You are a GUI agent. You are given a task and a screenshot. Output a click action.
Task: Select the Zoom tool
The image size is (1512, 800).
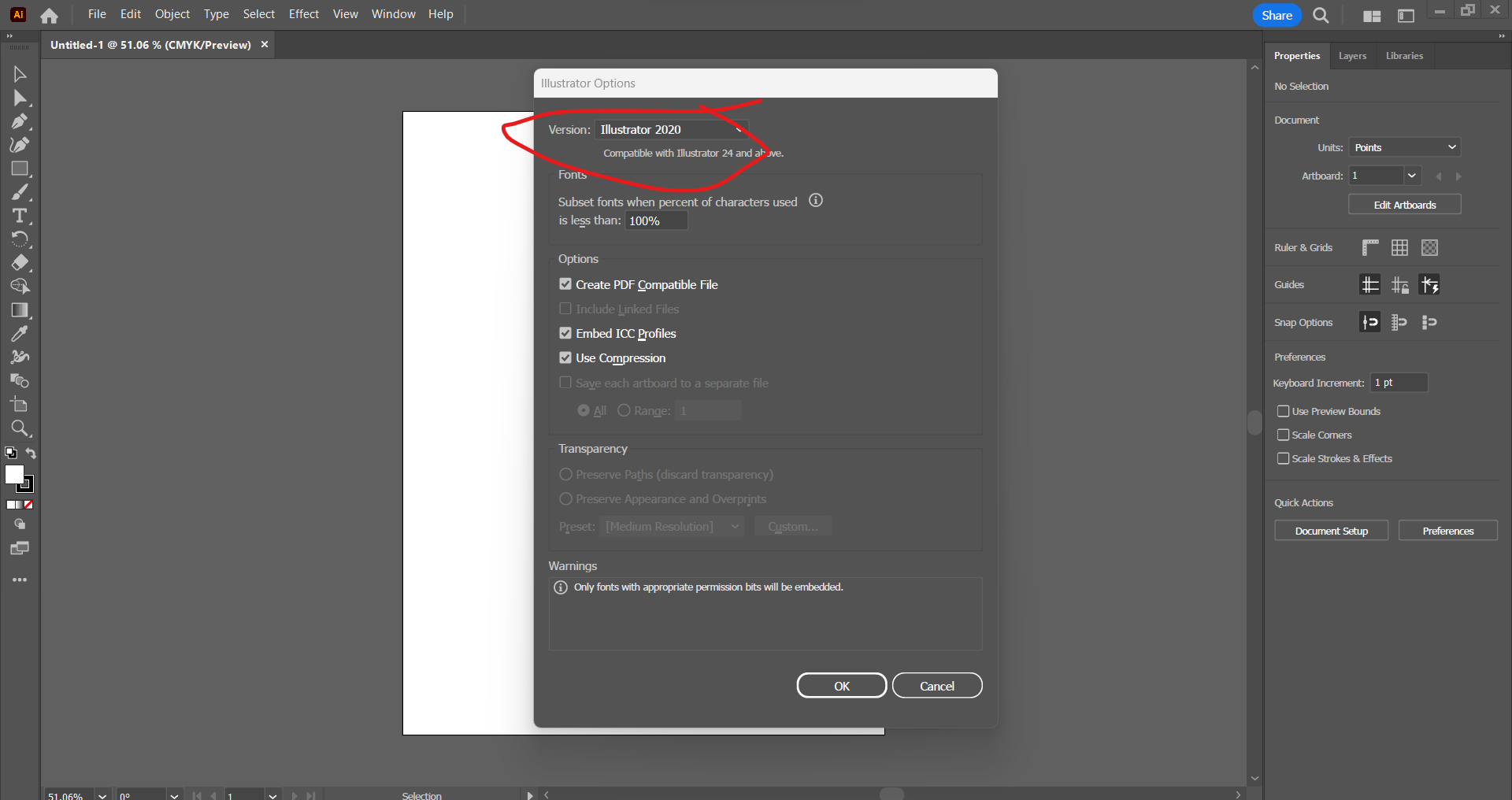pyautogui.click(x=20, y=428)
